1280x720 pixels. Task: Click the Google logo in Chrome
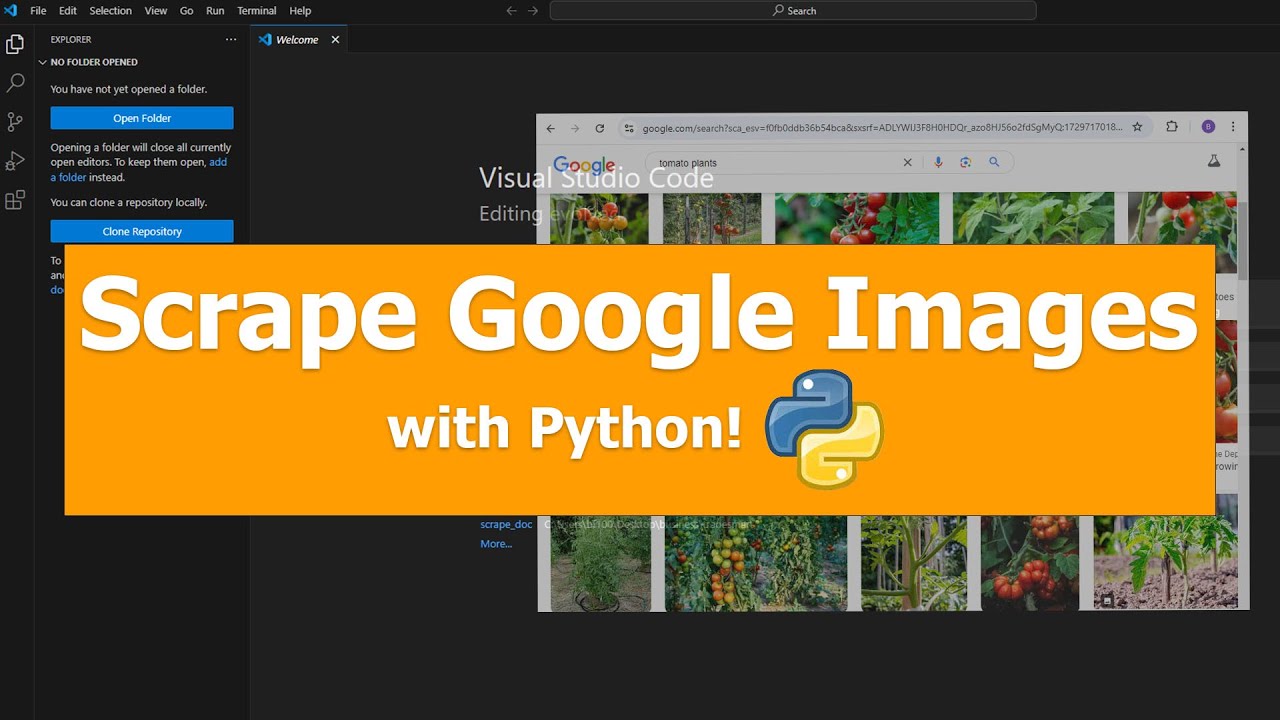tap(584, 165)
